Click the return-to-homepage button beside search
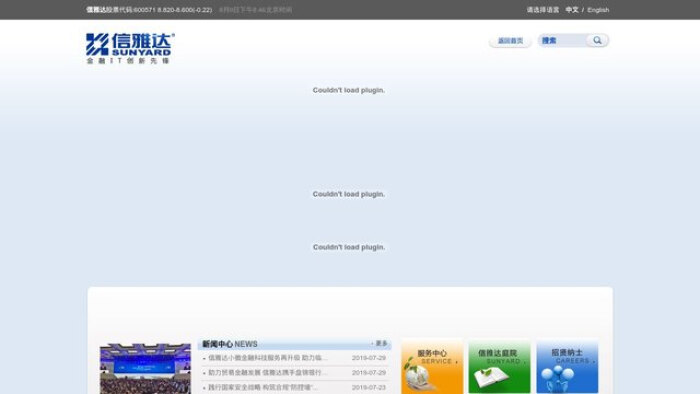Viewport: 700px width, 394px height. click(x=510, y=41)
